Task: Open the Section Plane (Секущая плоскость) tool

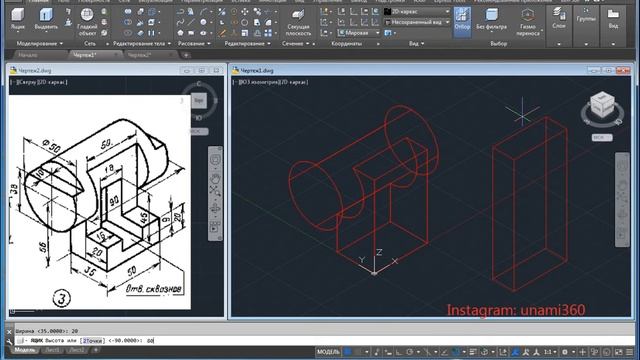Action: point(298,22)
